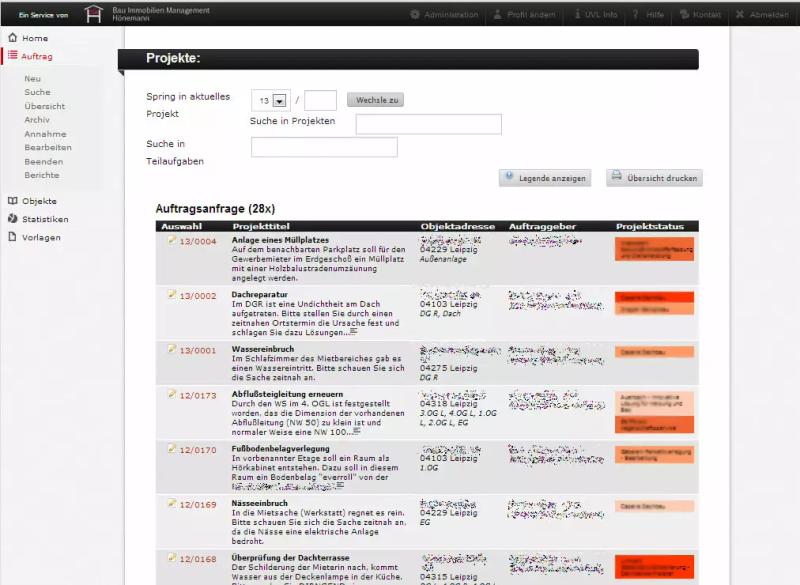Click the Suche in Projekten input field
Screen dimensions: 800x585
429,124
